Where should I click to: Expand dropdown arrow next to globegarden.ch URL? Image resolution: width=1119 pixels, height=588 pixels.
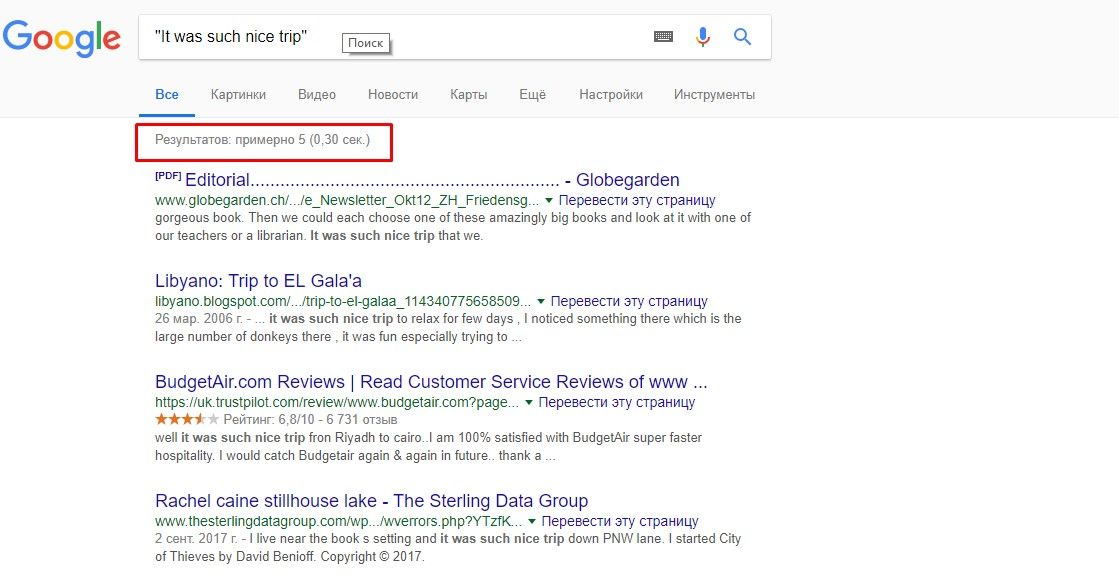point(549,201)
